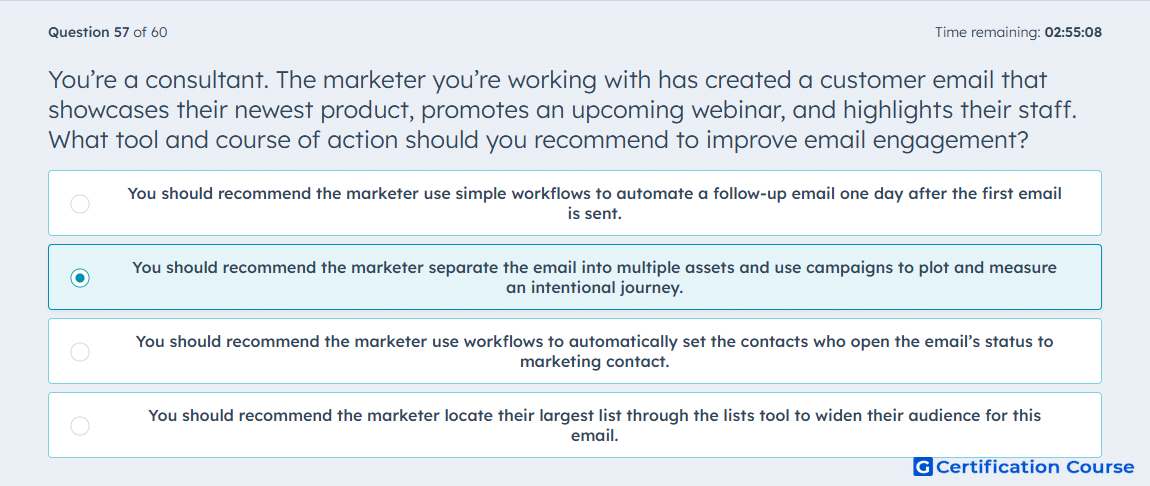
Task: Click the 02:55:08 countdown timer value
Action: tap(1073, 32)
